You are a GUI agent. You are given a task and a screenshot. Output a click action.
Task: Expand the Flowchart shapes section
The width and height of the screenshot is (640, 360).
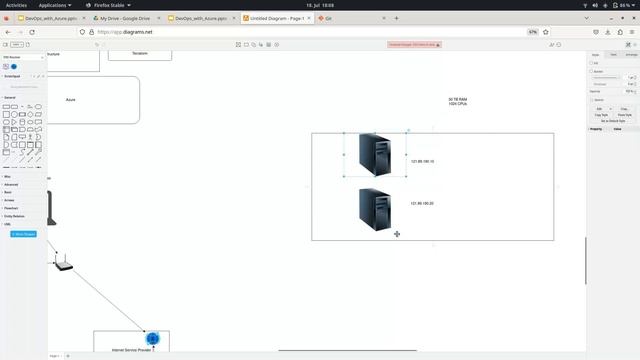11,208
